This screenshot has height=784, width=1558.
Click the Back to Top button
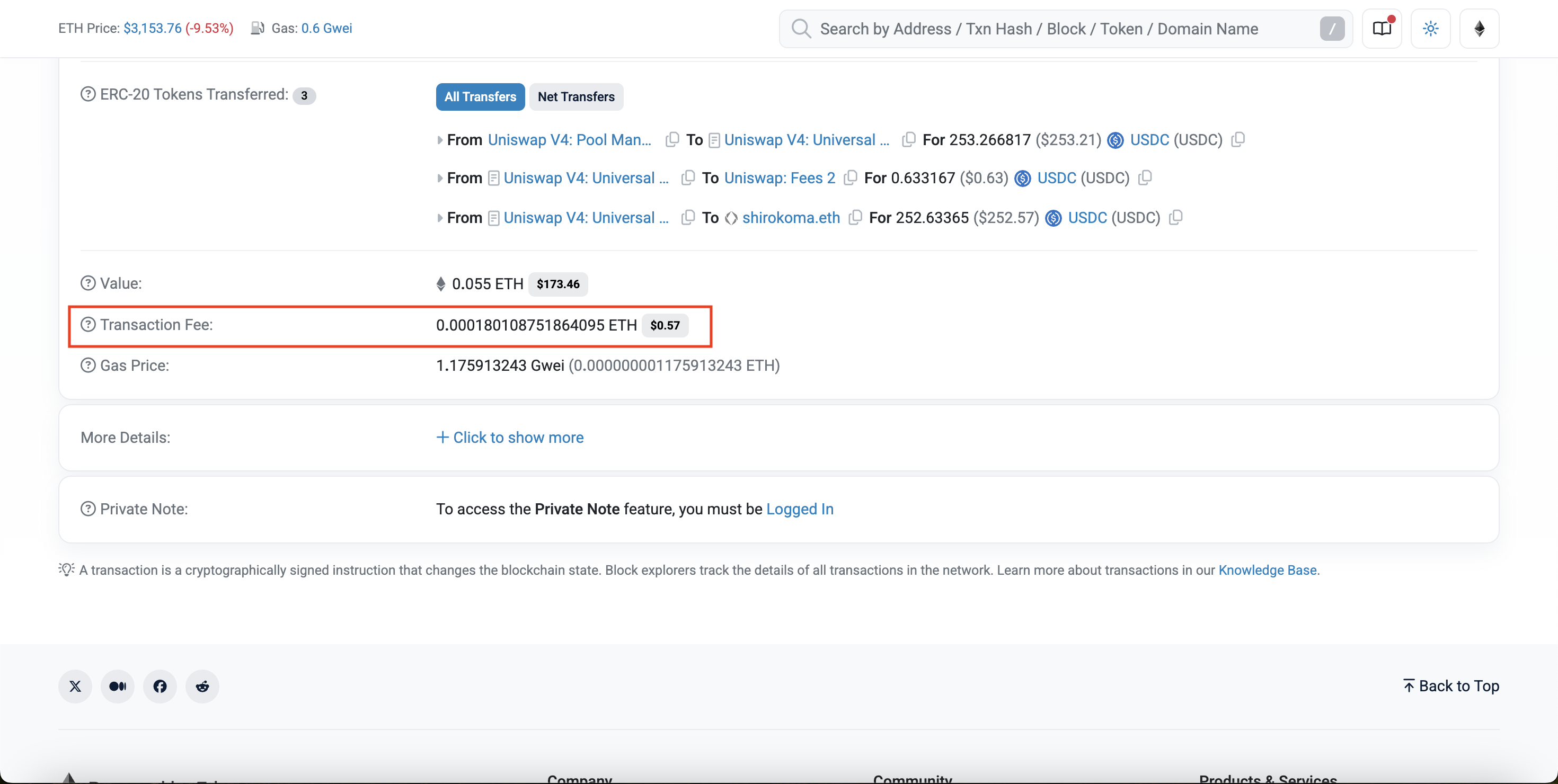pos(1450,686)
